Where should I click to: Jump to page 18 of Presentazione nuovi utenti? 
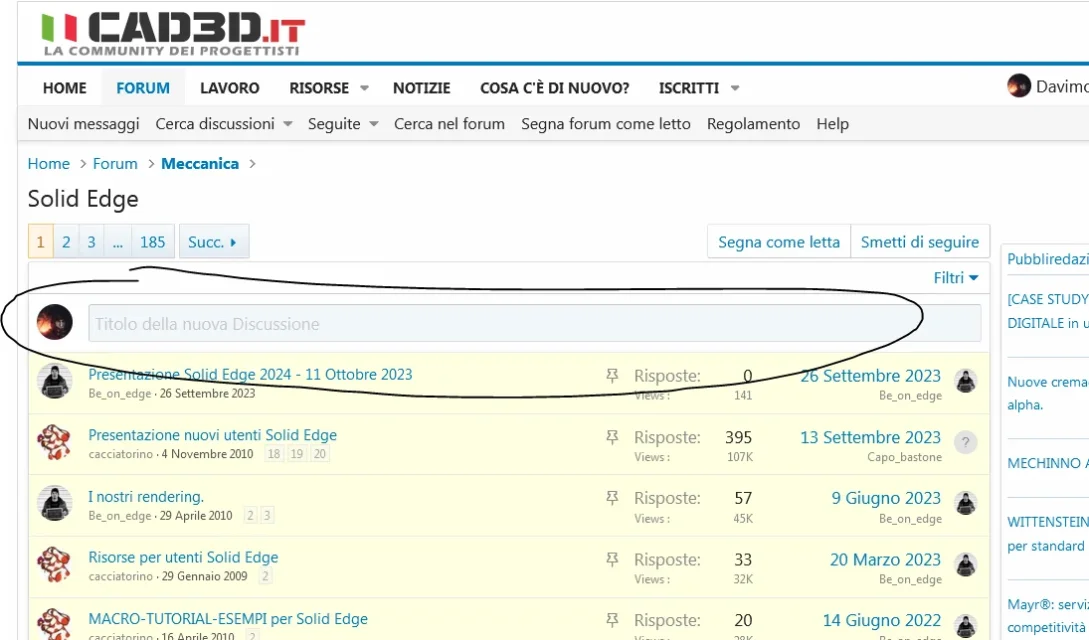click(x=274, y=454)
